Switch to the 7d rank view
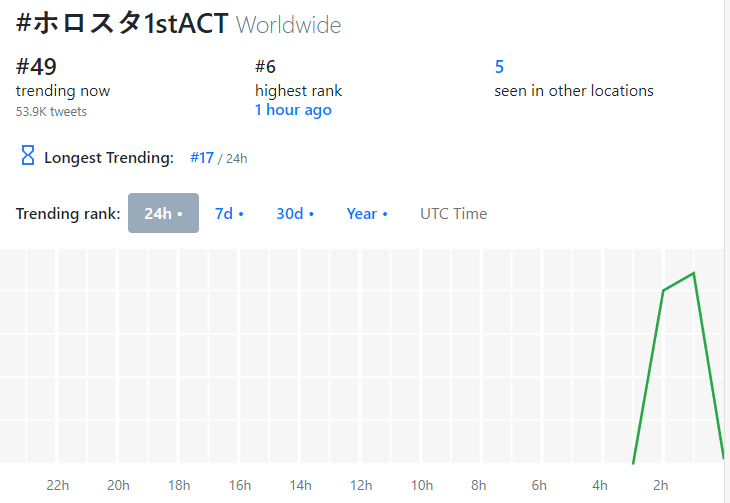This screenshot has height=503, width=730. 229,214
